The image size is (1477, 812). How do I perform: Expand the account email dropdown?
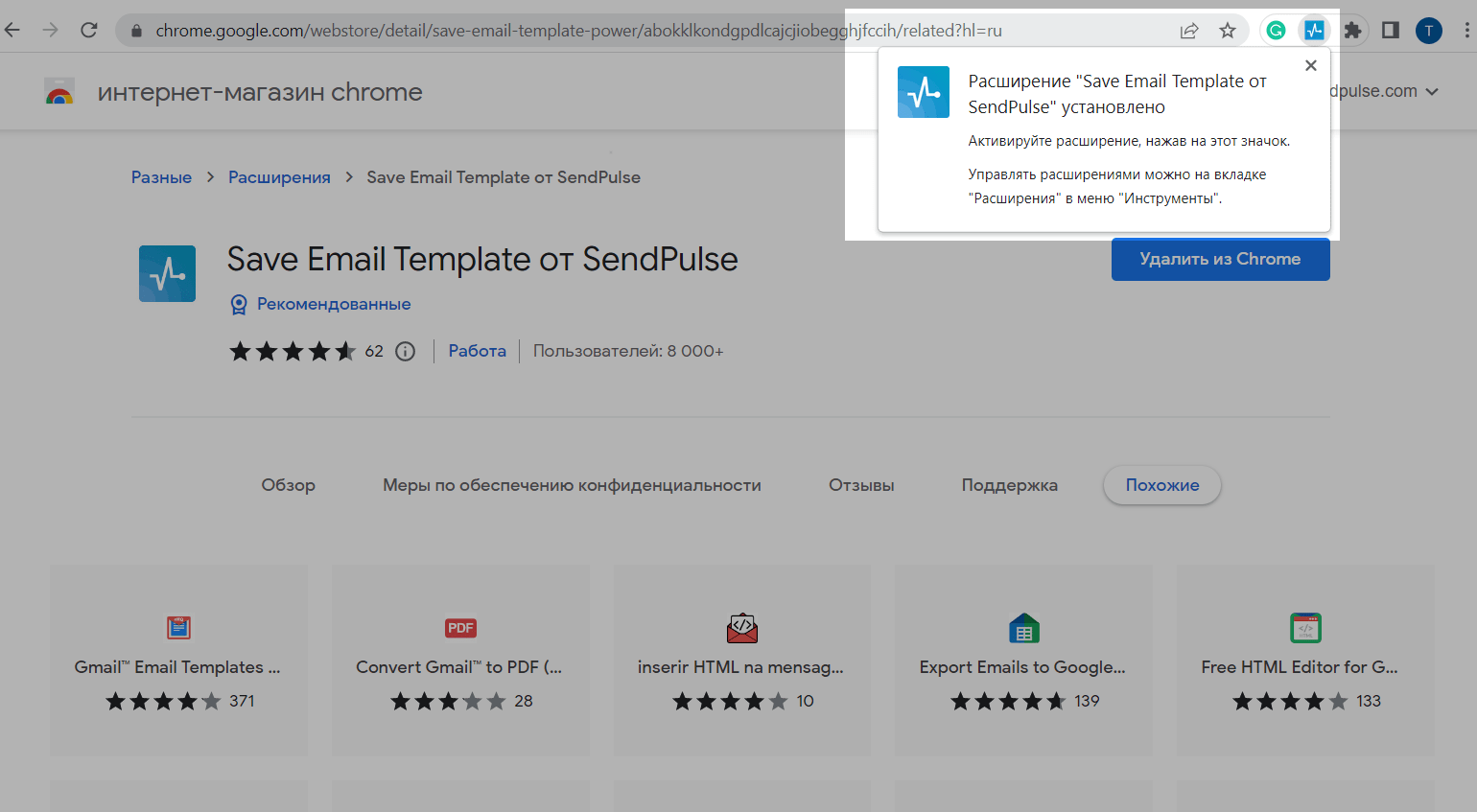[x=1432, y=92]
